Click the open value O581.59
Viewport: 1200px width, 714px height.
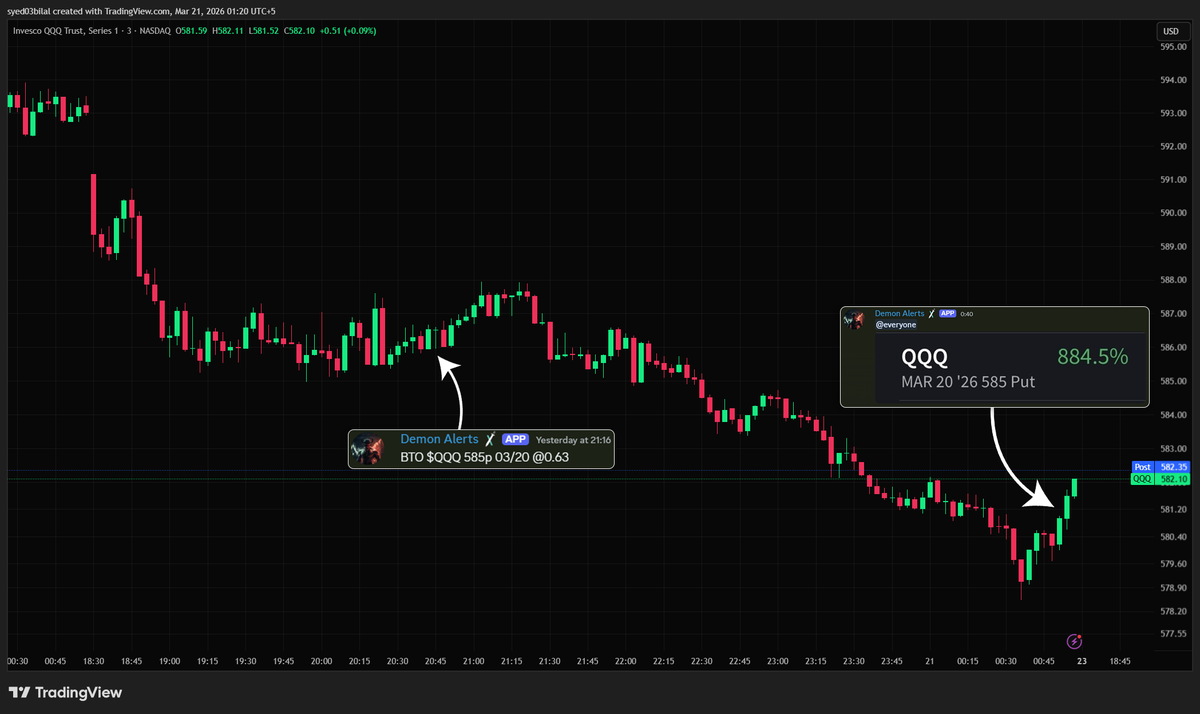click(x=193, y=31)
